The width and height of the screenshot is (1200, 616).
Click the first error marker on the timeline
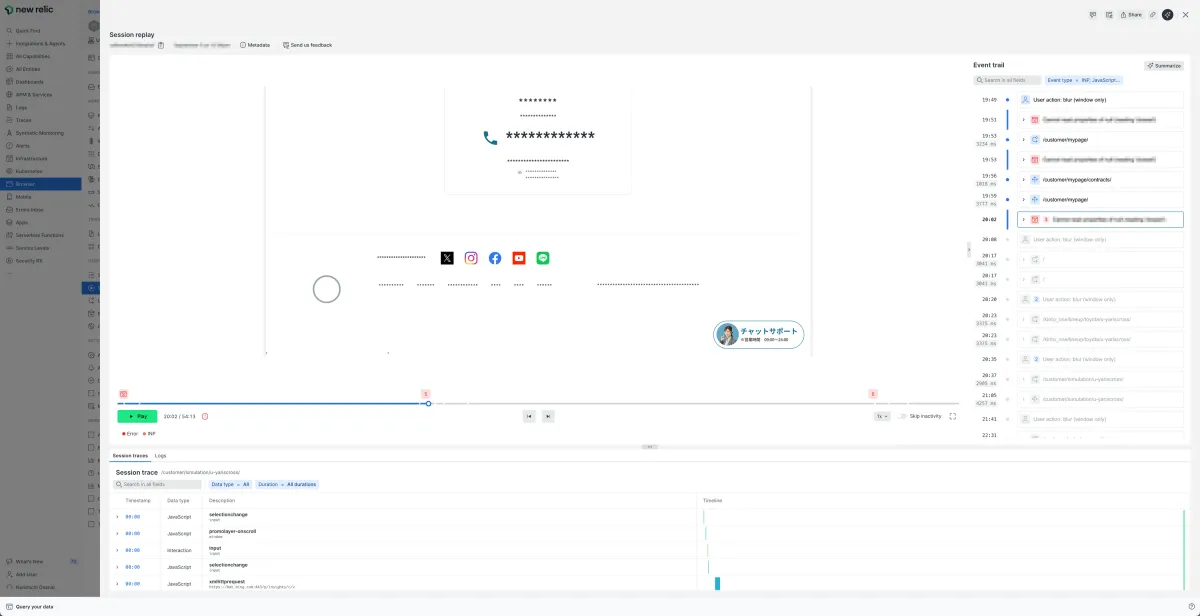(x=123, y=394)
